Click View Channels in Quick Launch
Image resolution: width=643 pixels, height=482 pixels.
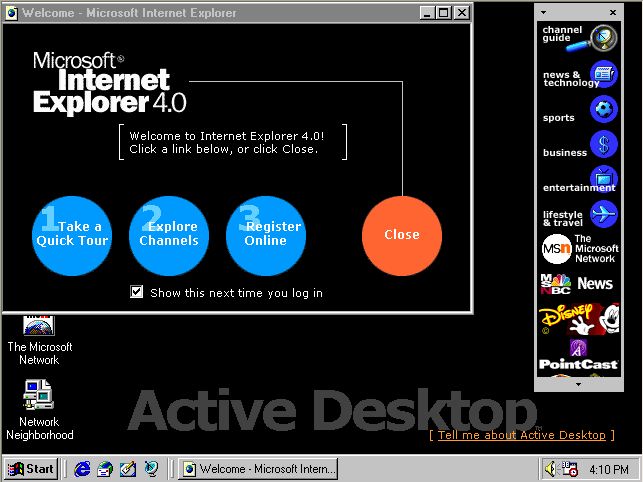pyautogui.click(x=151, y=468)
